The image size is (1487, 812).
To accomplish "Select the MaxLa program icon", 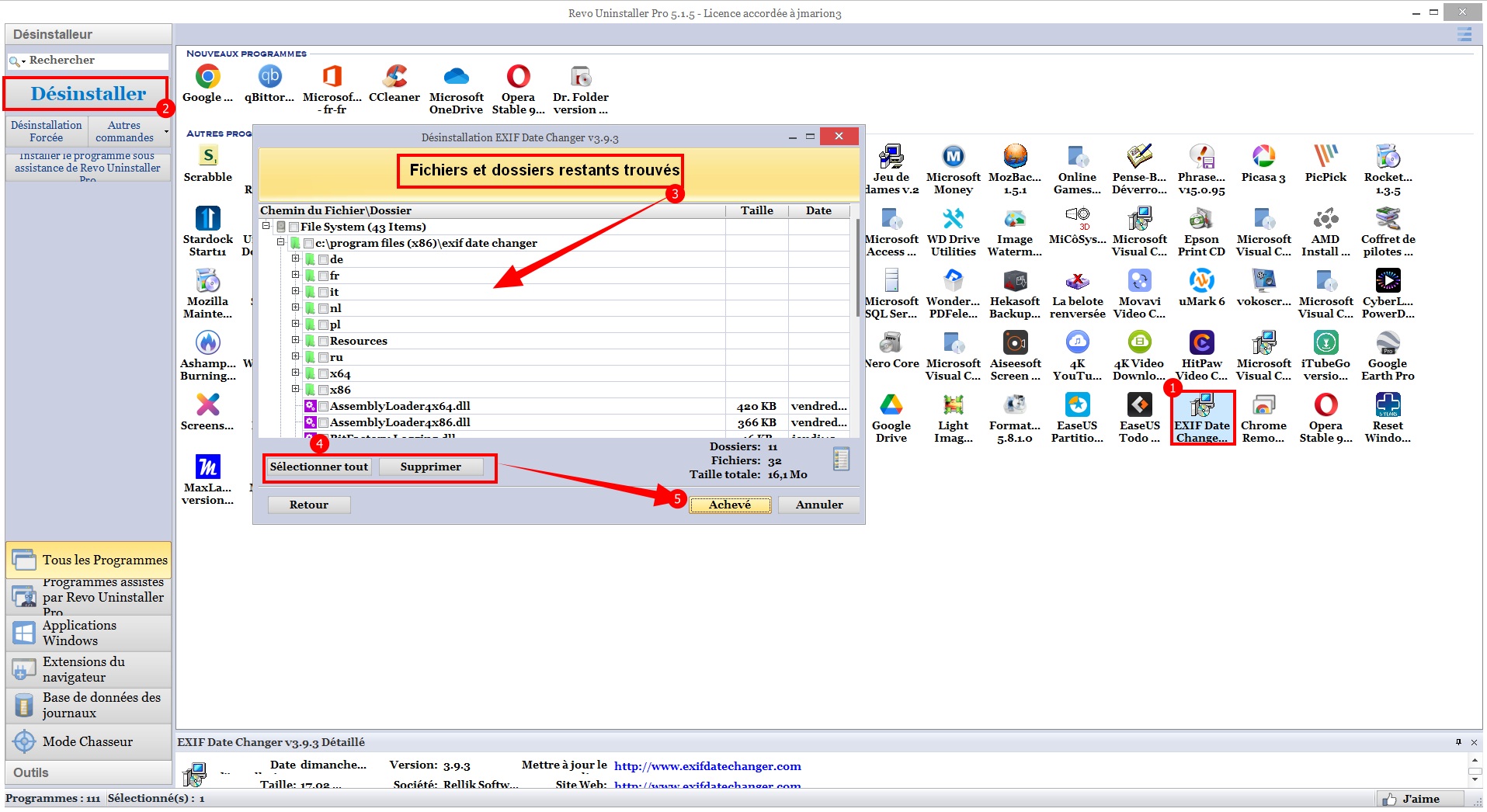I will pos(207,467).
